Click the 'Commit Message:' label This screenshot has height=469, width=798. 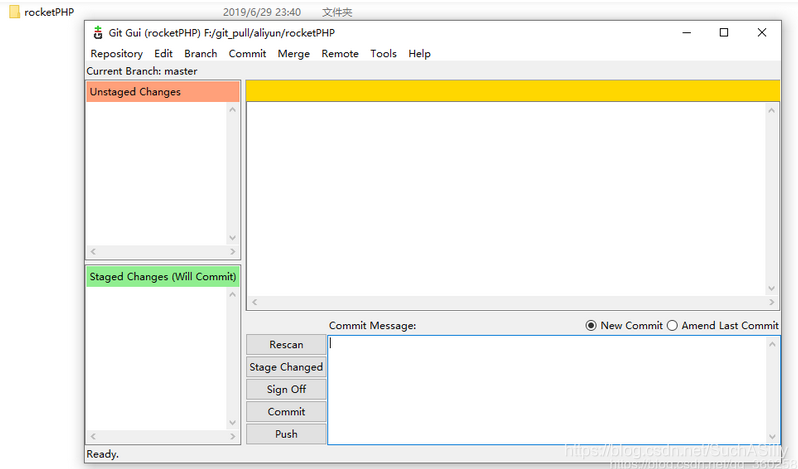pos(373,326)
